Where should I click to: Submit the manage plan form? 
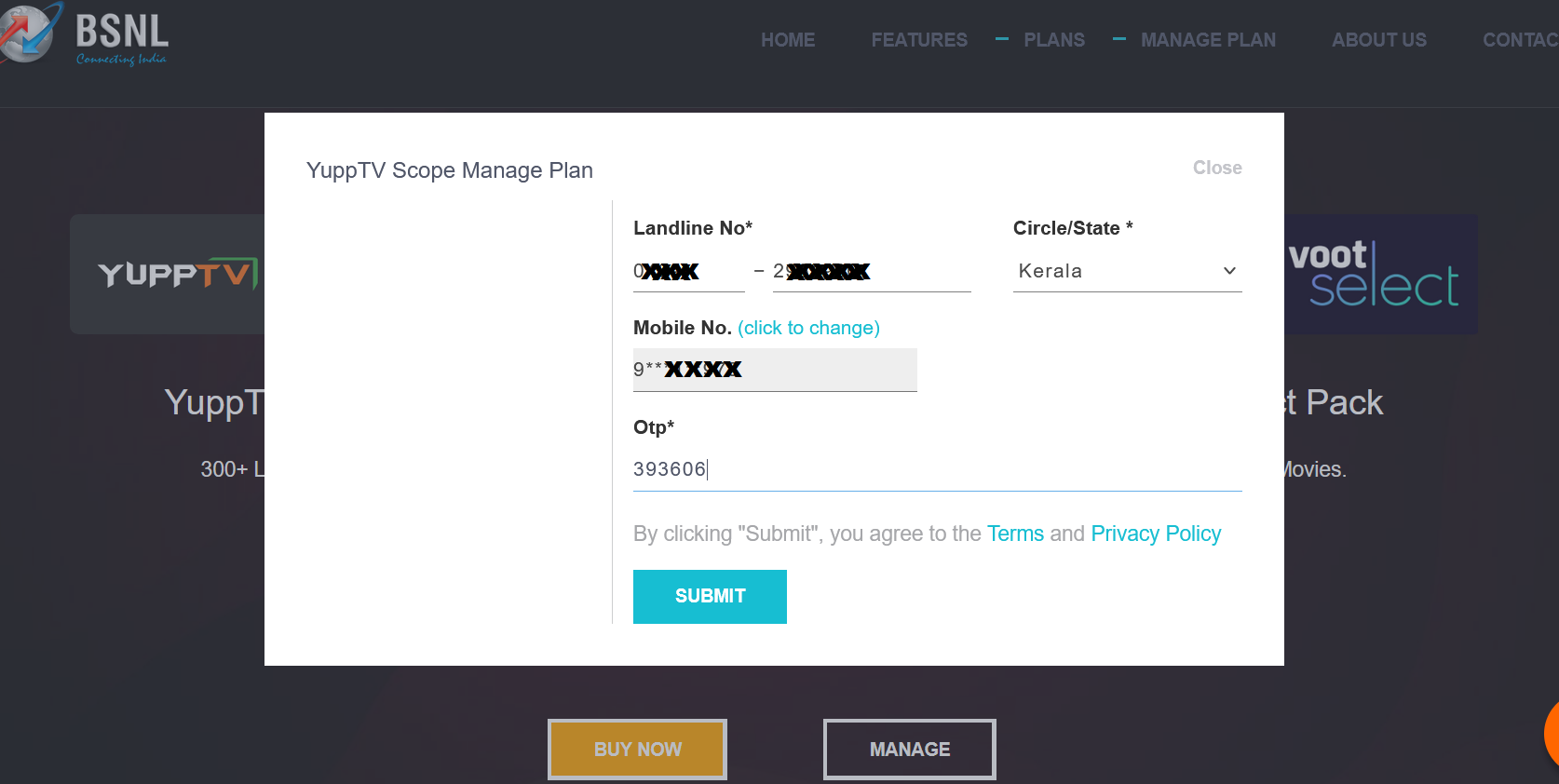coord(710,597)
